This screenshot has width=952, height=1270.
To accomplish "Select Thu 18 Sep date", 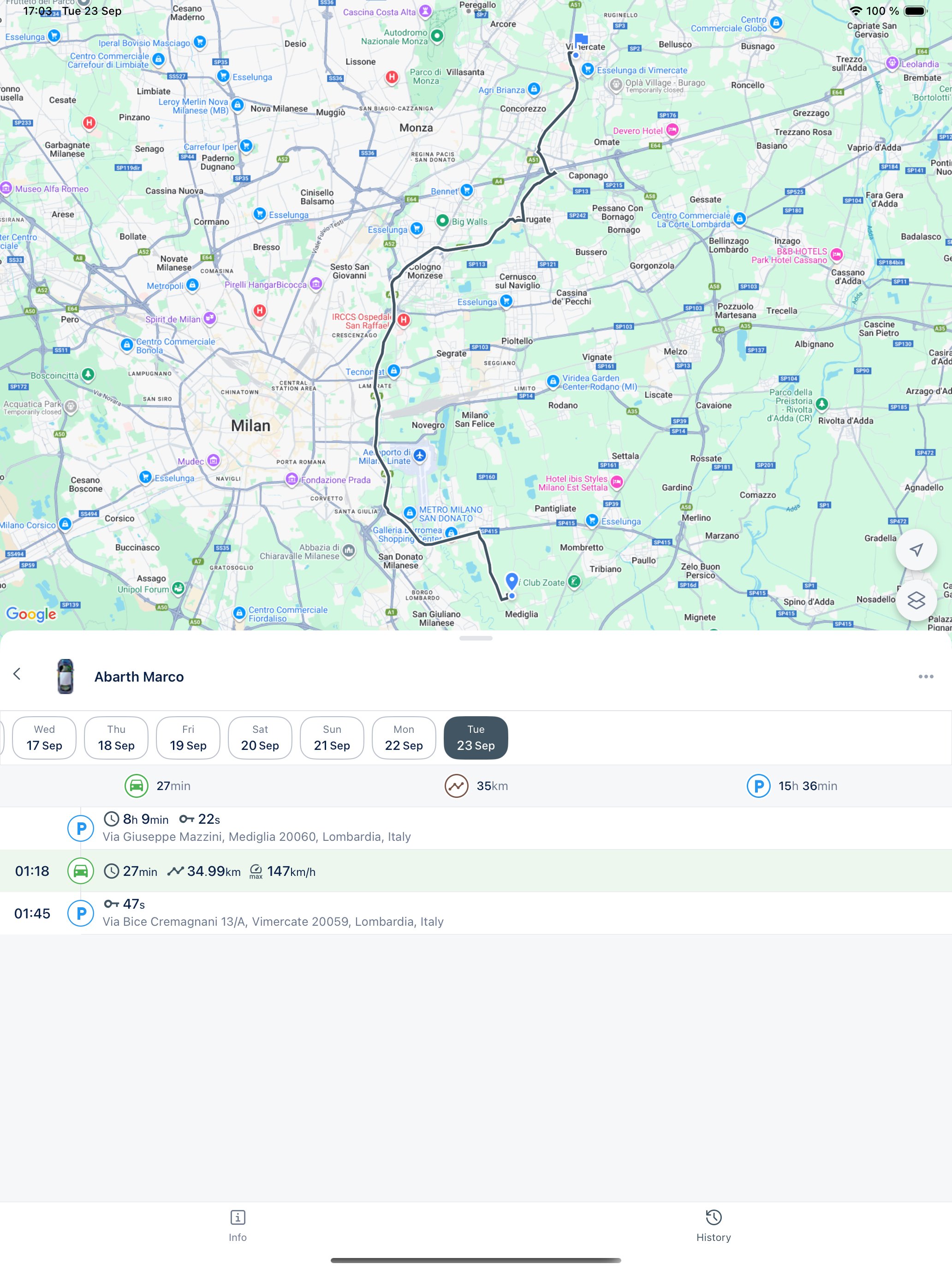I will [116, 738].
